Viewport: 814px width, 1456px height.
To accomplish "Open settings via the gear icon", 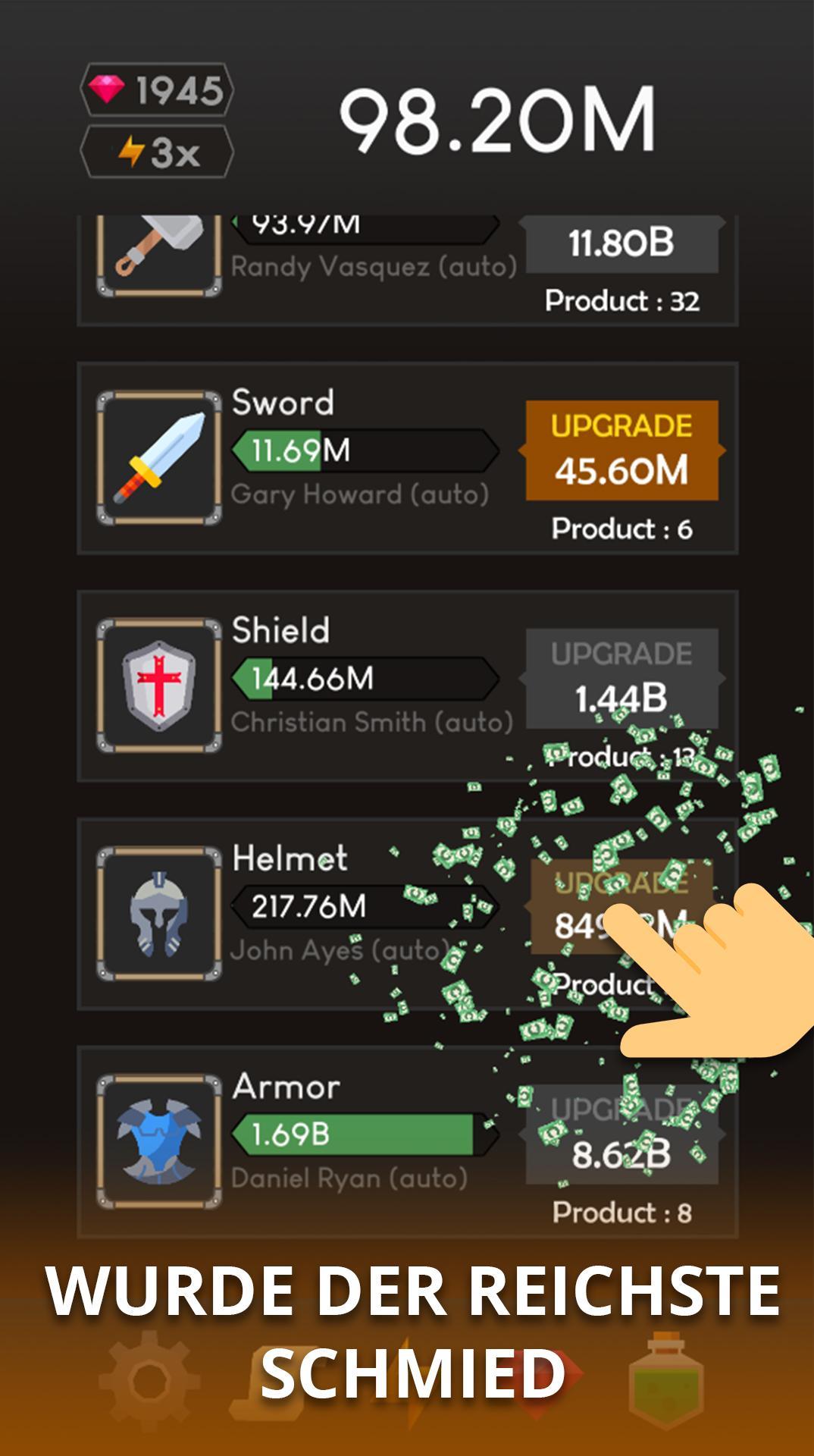I will (x=149, y=1380).
